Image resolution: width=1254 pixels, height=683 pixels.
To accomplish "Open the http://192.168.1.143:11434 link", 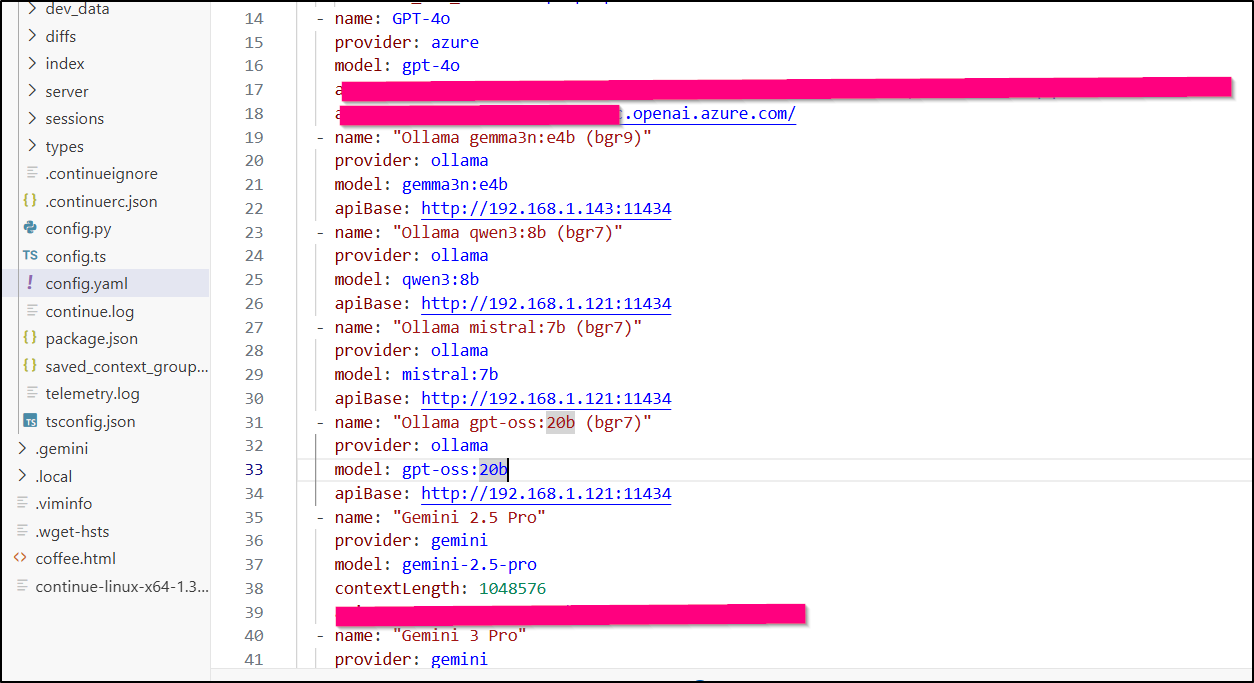I will (x=546, y=208).
